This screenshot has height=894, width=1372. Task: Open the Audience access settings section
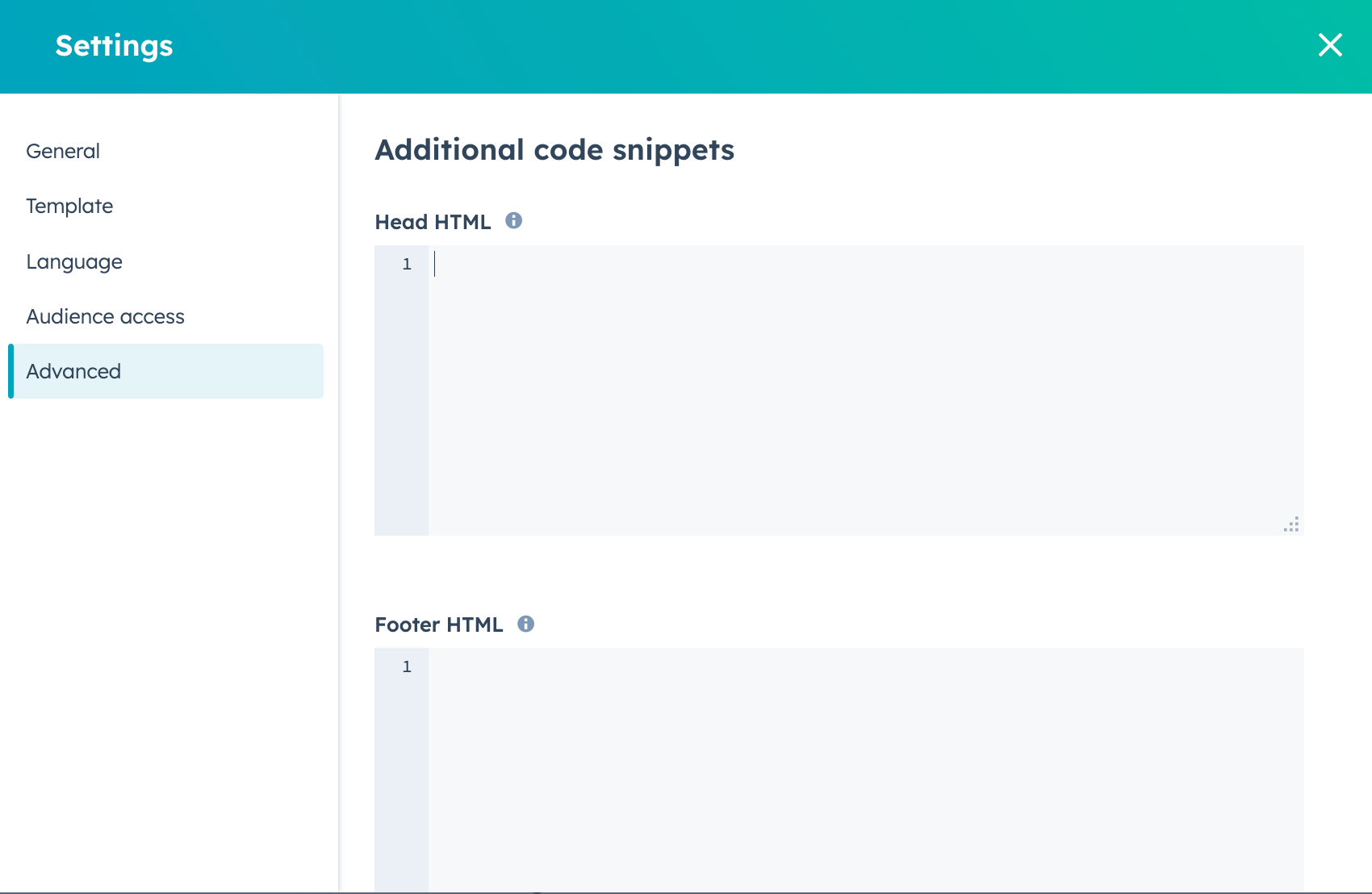[x=105, y=316]
